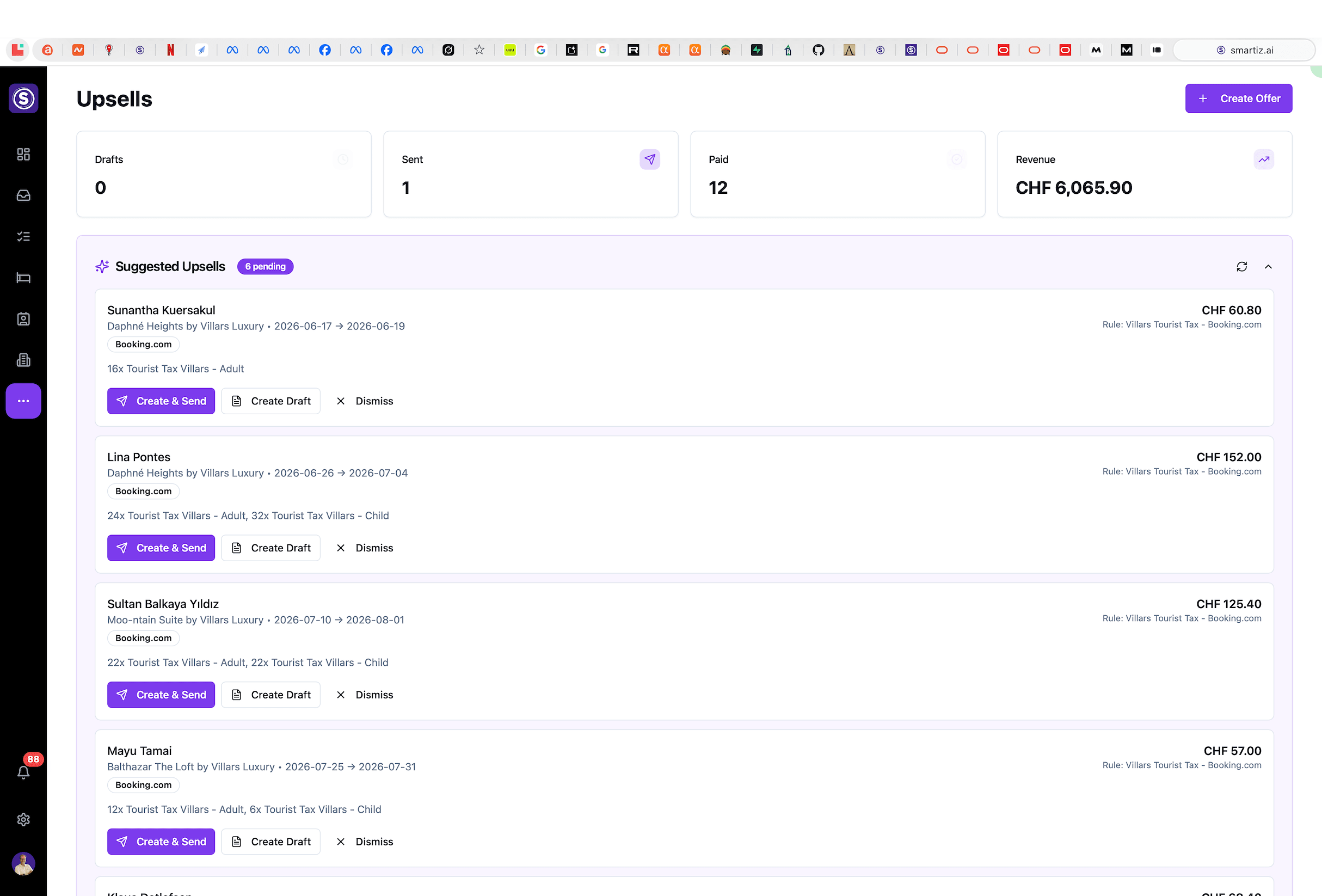Select the smartiz.ai browser tab
Viewport: 1322px width, 896px height.
[x=1244, y=50]
